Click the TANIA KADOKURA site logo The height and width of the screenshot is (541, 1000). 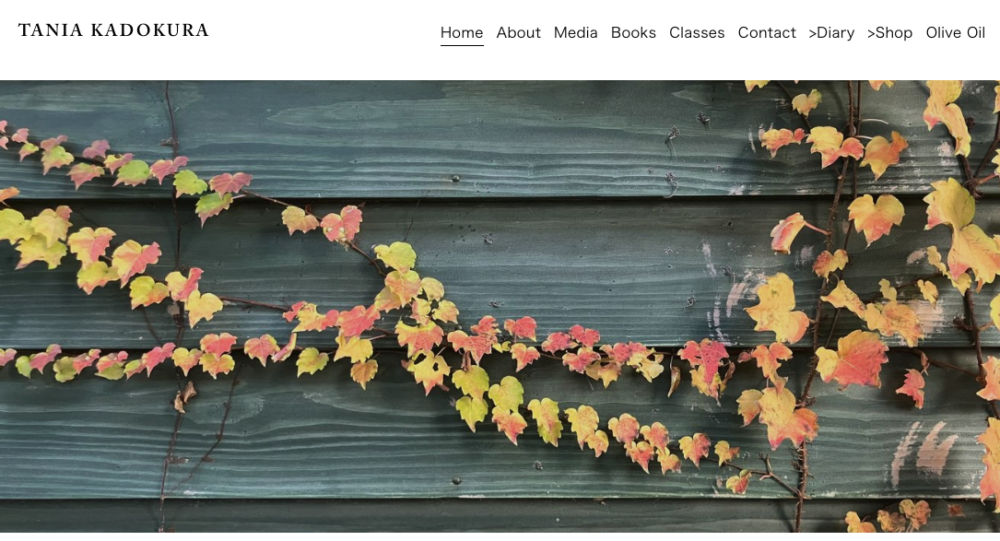pyautogui.click(x=114, y=30)
